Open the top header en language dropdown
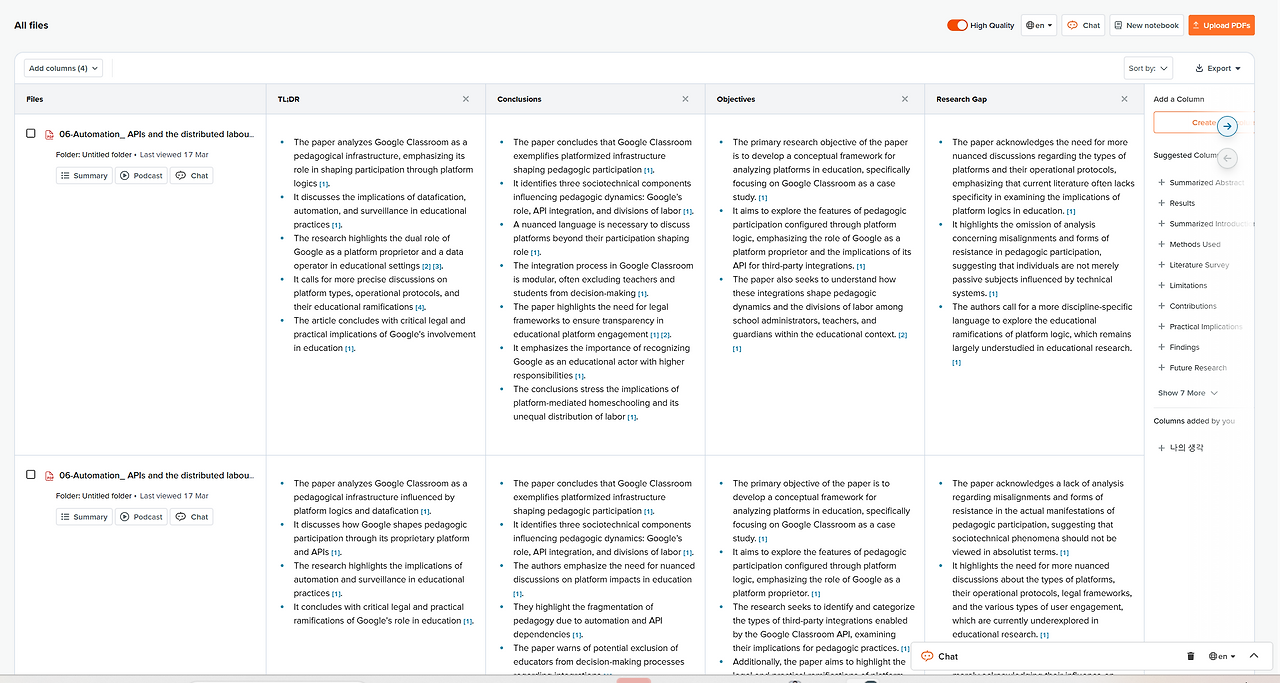 pyautogui.click(x=1040, y=25)
